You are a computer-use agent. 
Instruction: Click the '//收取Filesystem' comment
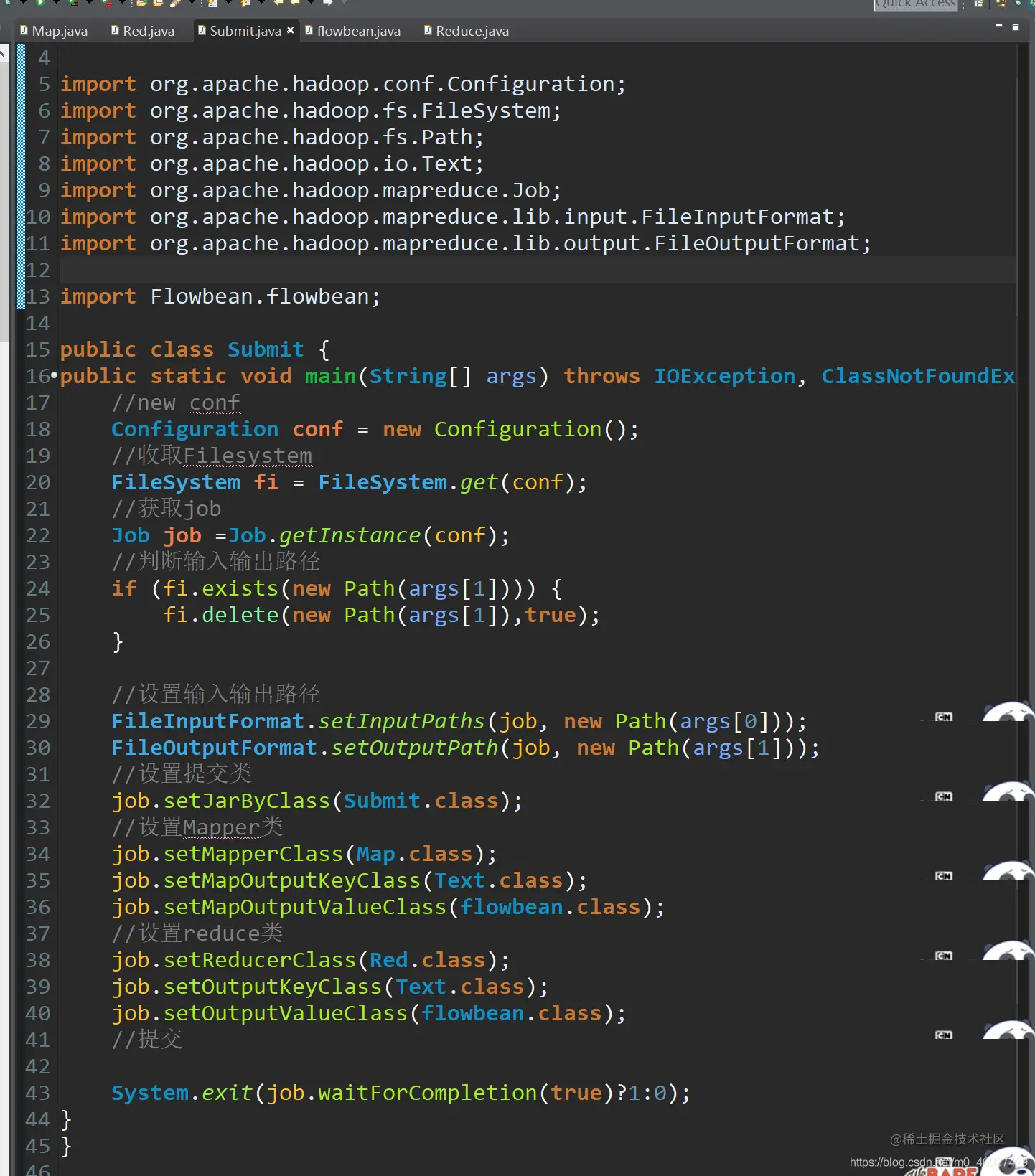coord(212,456)
